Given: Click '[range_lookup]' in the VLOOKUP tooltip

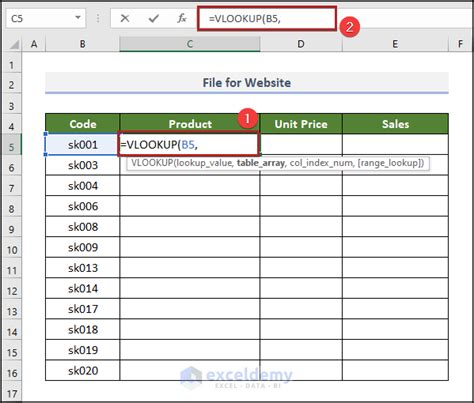Looking at the screenshot, I should (x=389, y=163).
